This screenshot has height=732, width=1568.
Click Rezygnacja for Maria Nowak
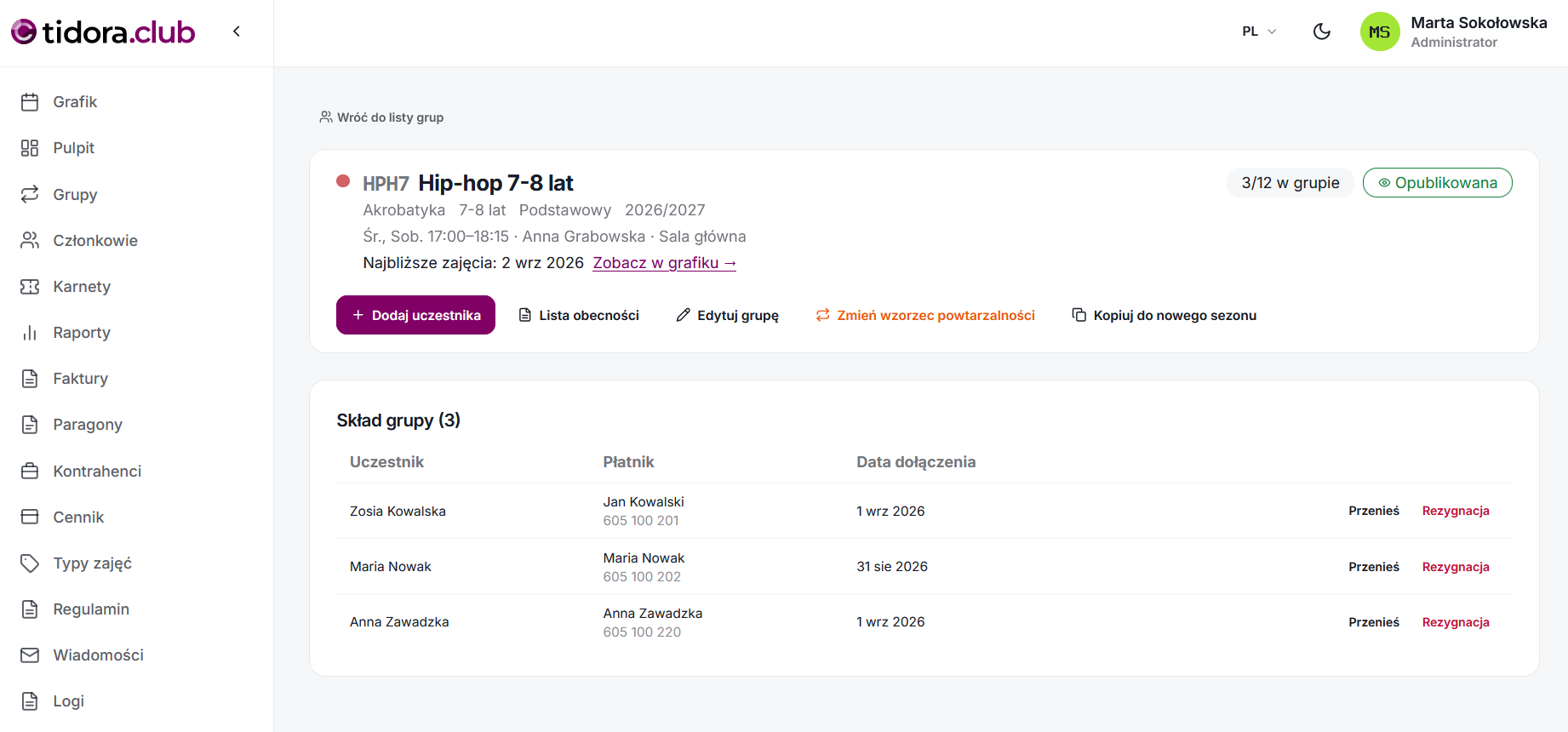pos(1456,567)
